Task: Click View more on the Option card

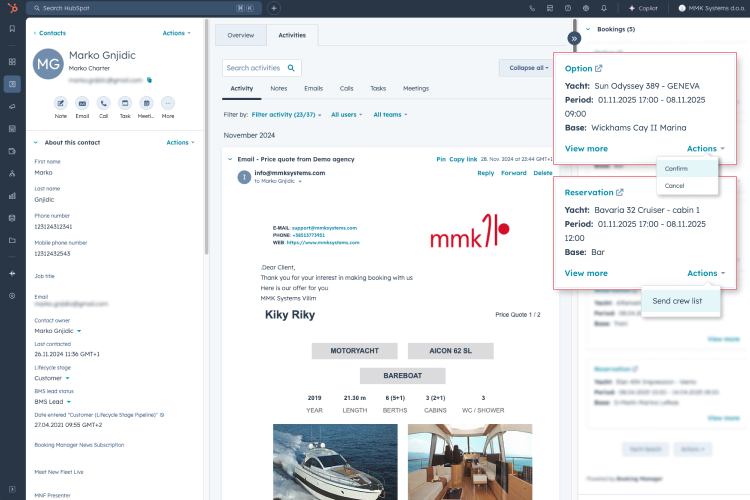Action: 586,148
